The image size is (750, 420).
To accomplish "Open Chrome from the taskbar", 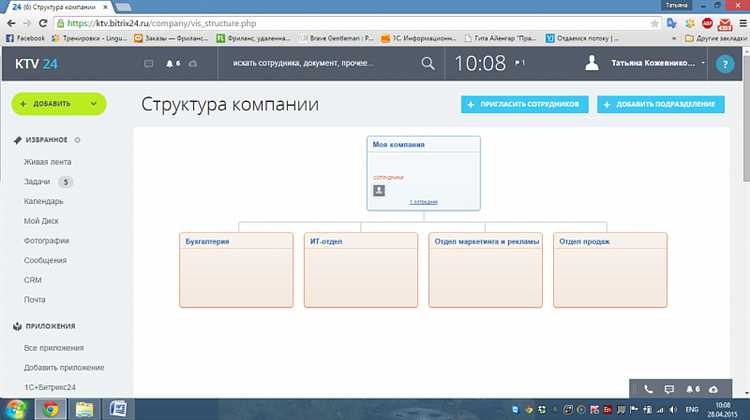I will point(51,409).
